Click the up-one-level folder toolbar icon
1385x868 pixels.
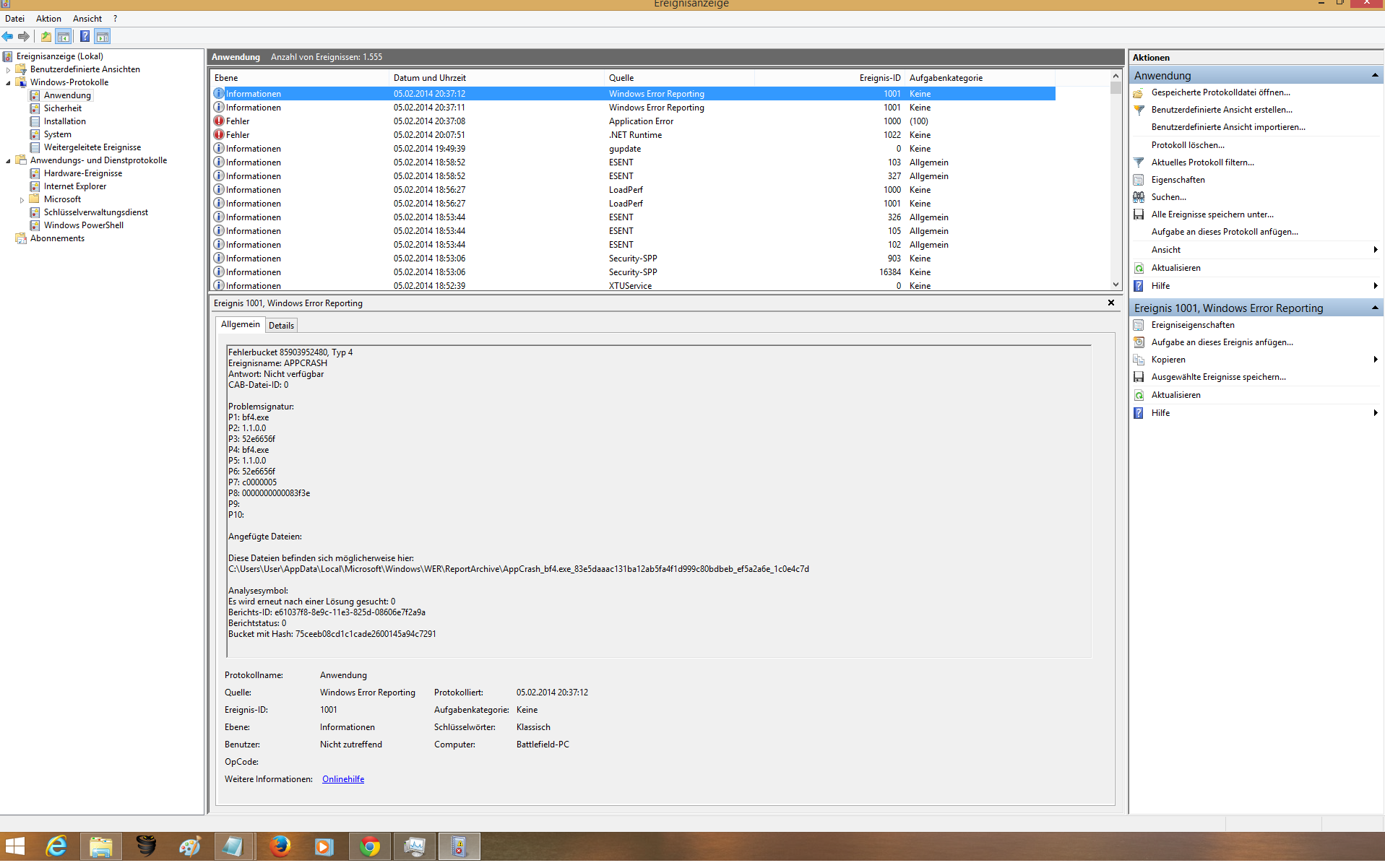coord(46,36)
